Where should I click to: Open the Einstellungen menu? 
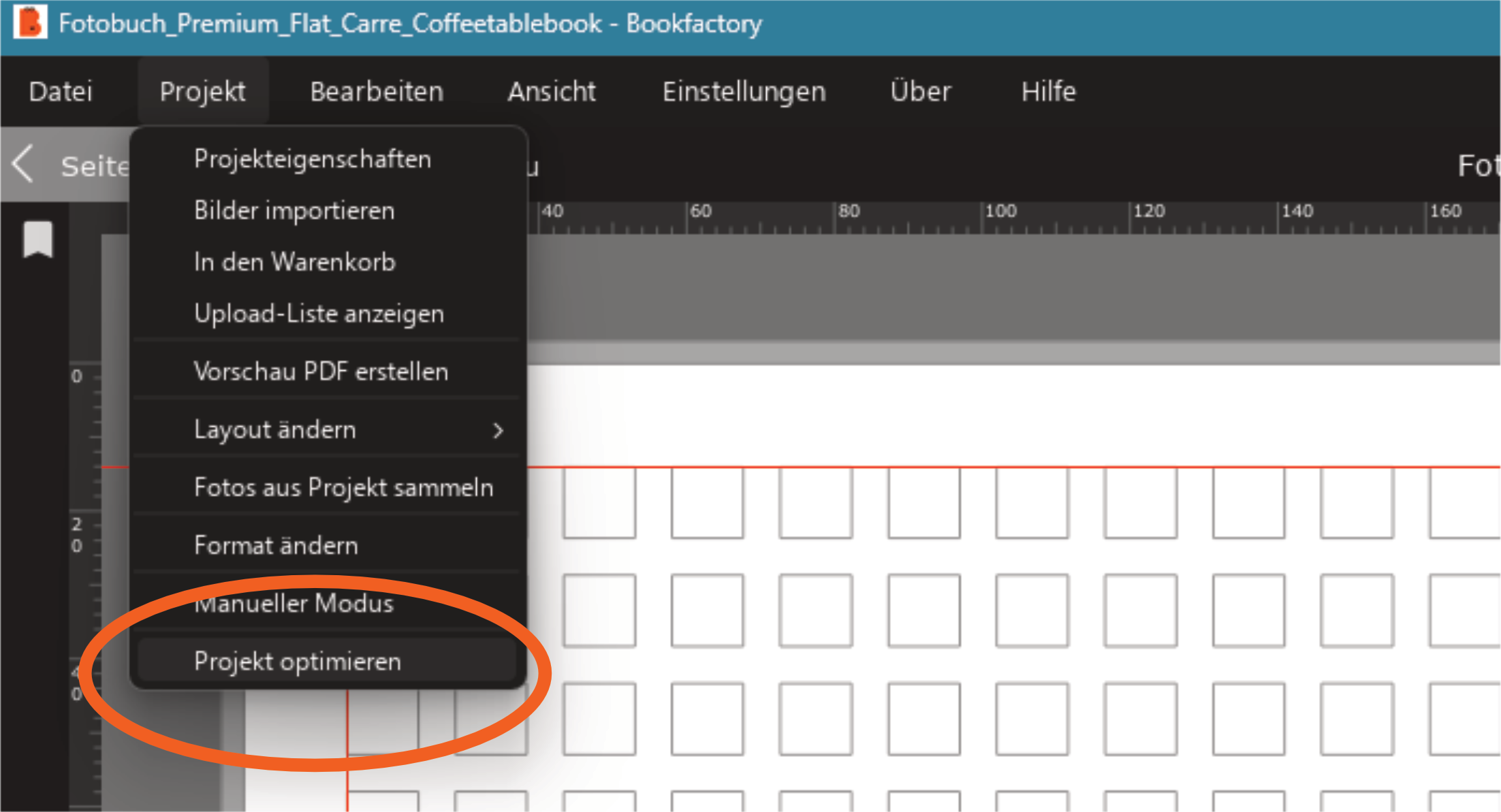[x=744, y=91]
